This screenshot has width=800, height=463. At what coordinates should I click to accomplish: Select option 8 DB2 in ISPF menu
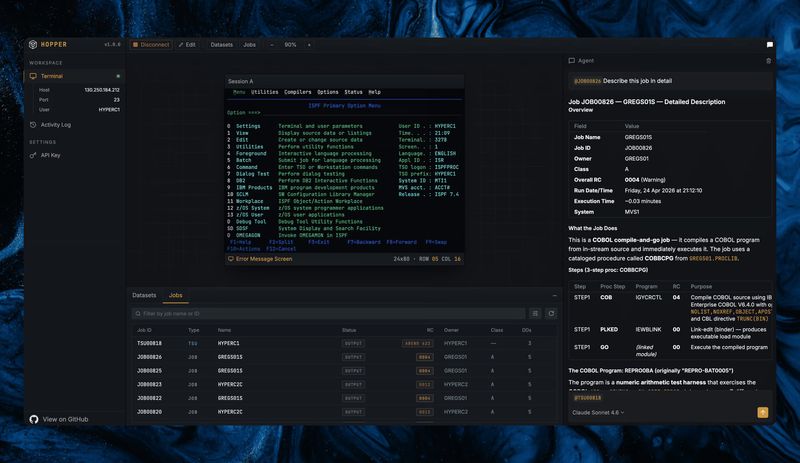236,181
